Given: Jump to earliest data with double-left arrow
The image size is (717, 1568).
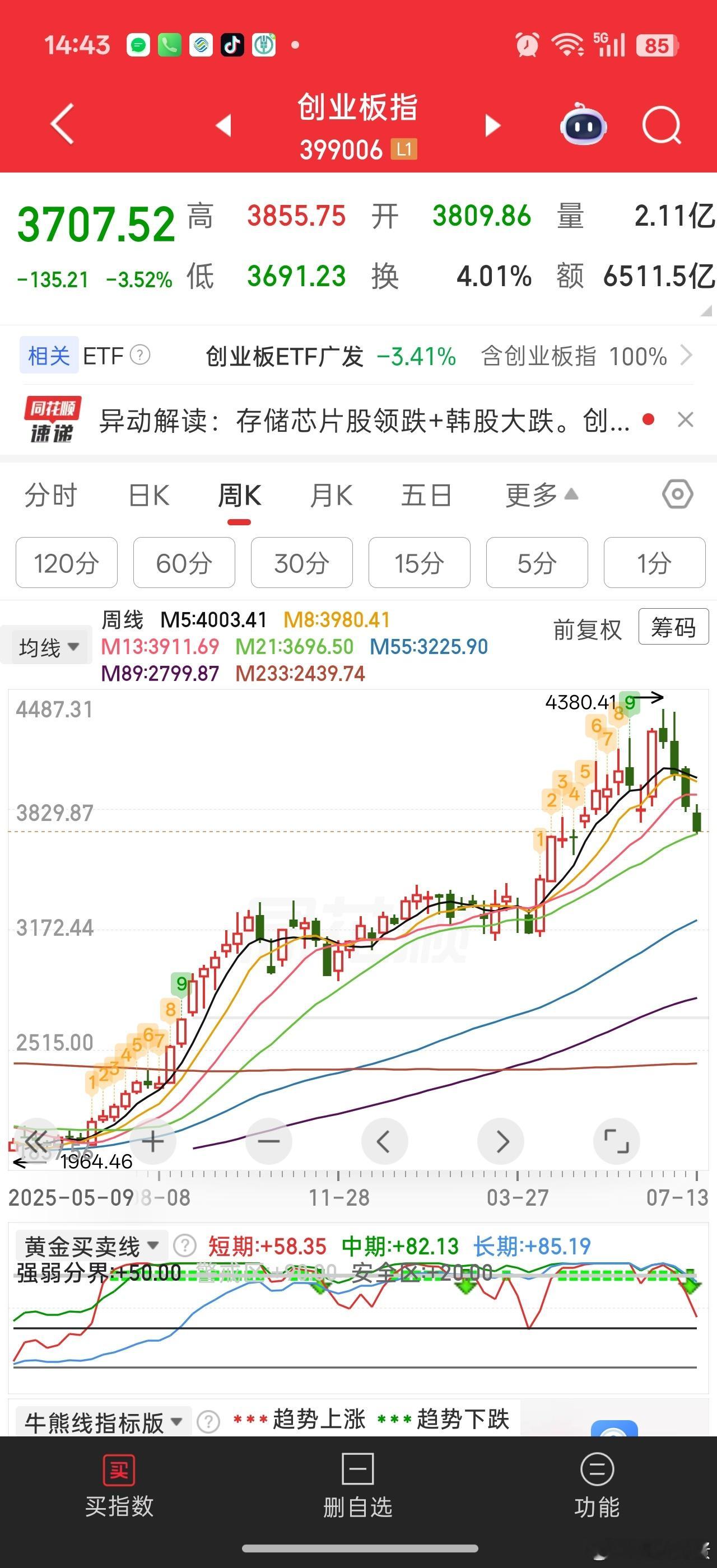Looking at the screenshot, I should (x=36, y=1142).
